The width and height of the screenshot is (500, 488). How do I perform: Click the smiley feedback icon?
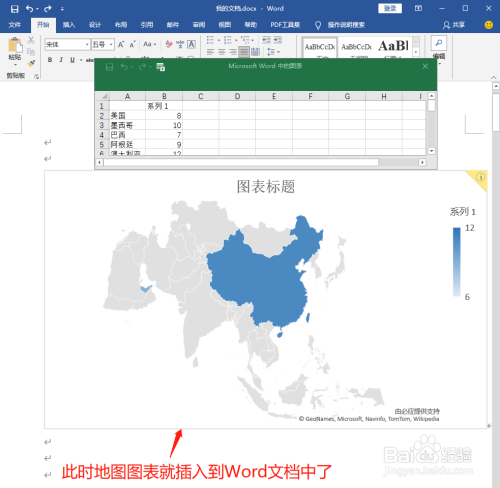489,25
